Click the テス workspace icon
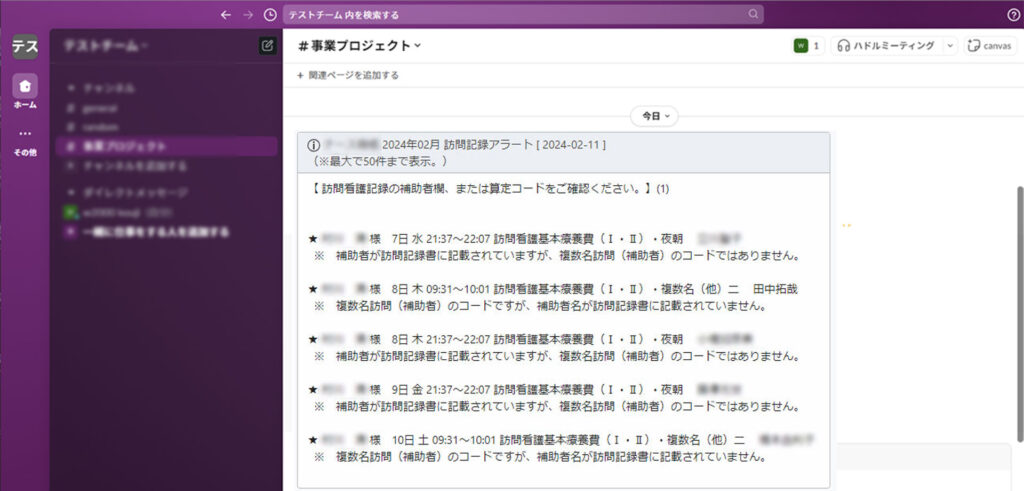 coord(25,46)
